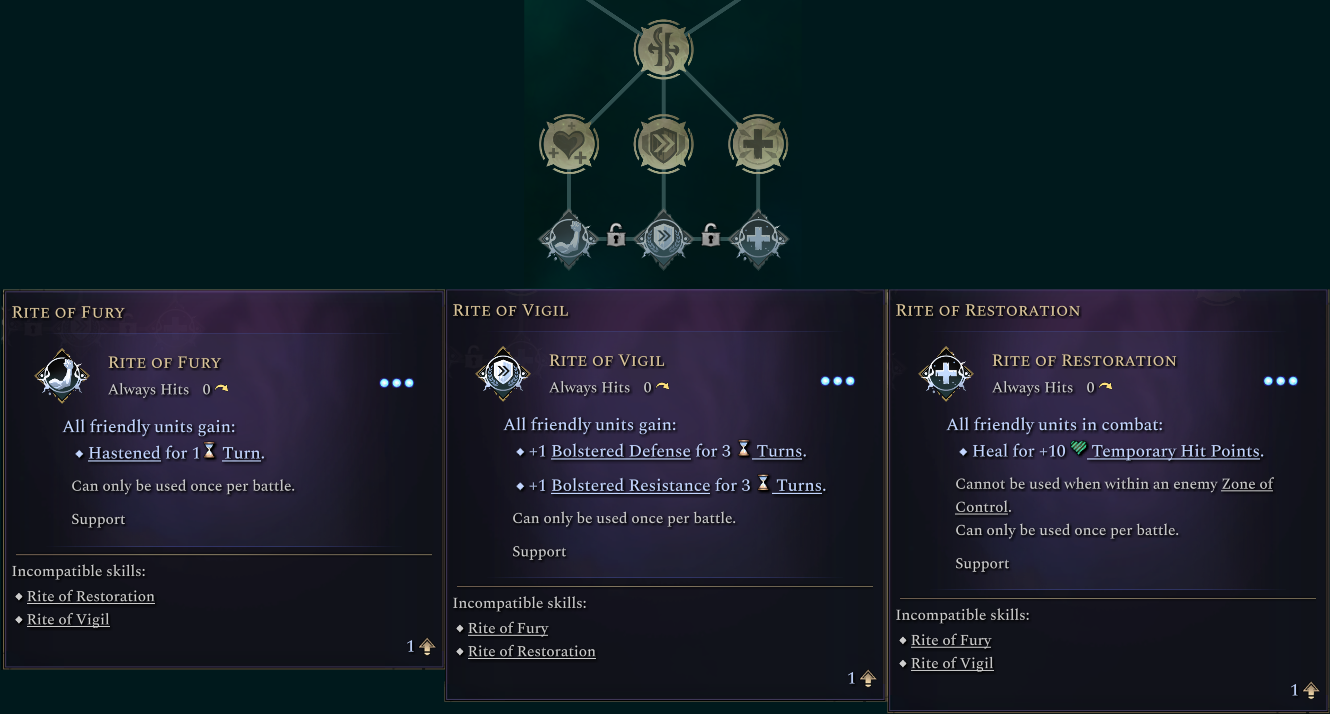Click the three dots in Rite of Vigil panel
This screenshot has height=714, width=1330.
tap(837, 381)
